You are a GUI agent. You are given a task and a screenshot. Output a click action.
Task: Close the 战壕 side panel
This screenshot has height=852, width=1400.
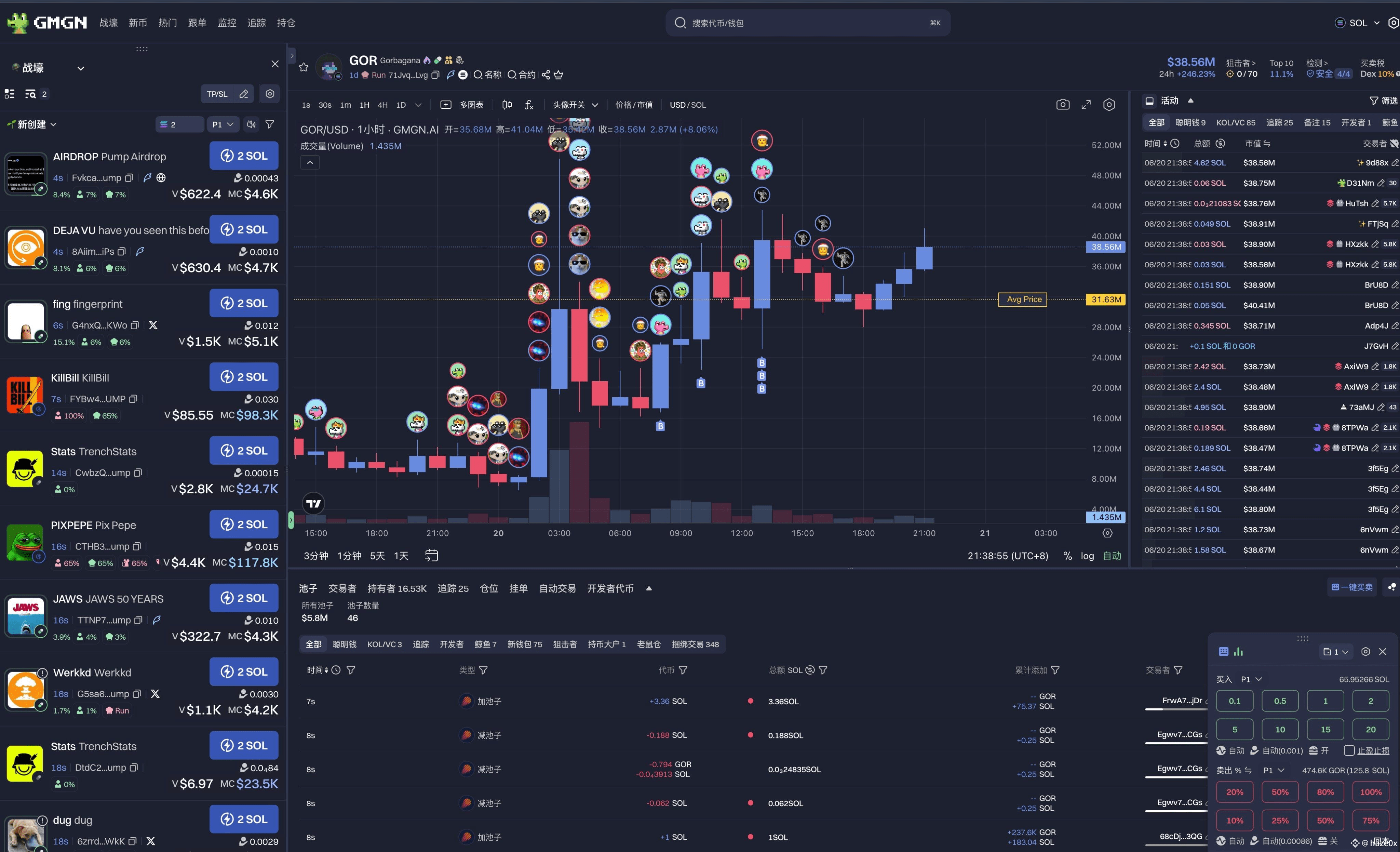click(275, 64)
